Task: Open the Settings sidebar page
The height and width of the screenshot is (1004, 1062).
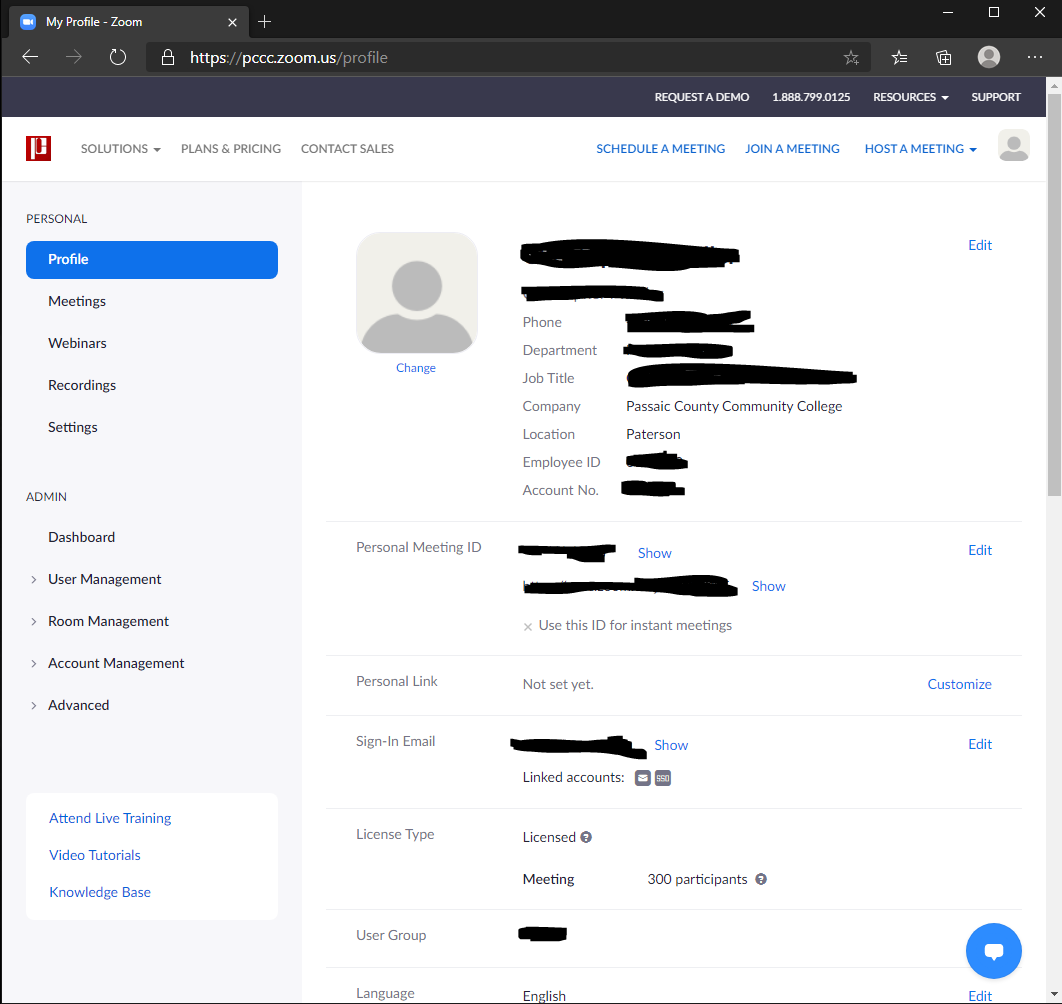Action: coord(72,427)
